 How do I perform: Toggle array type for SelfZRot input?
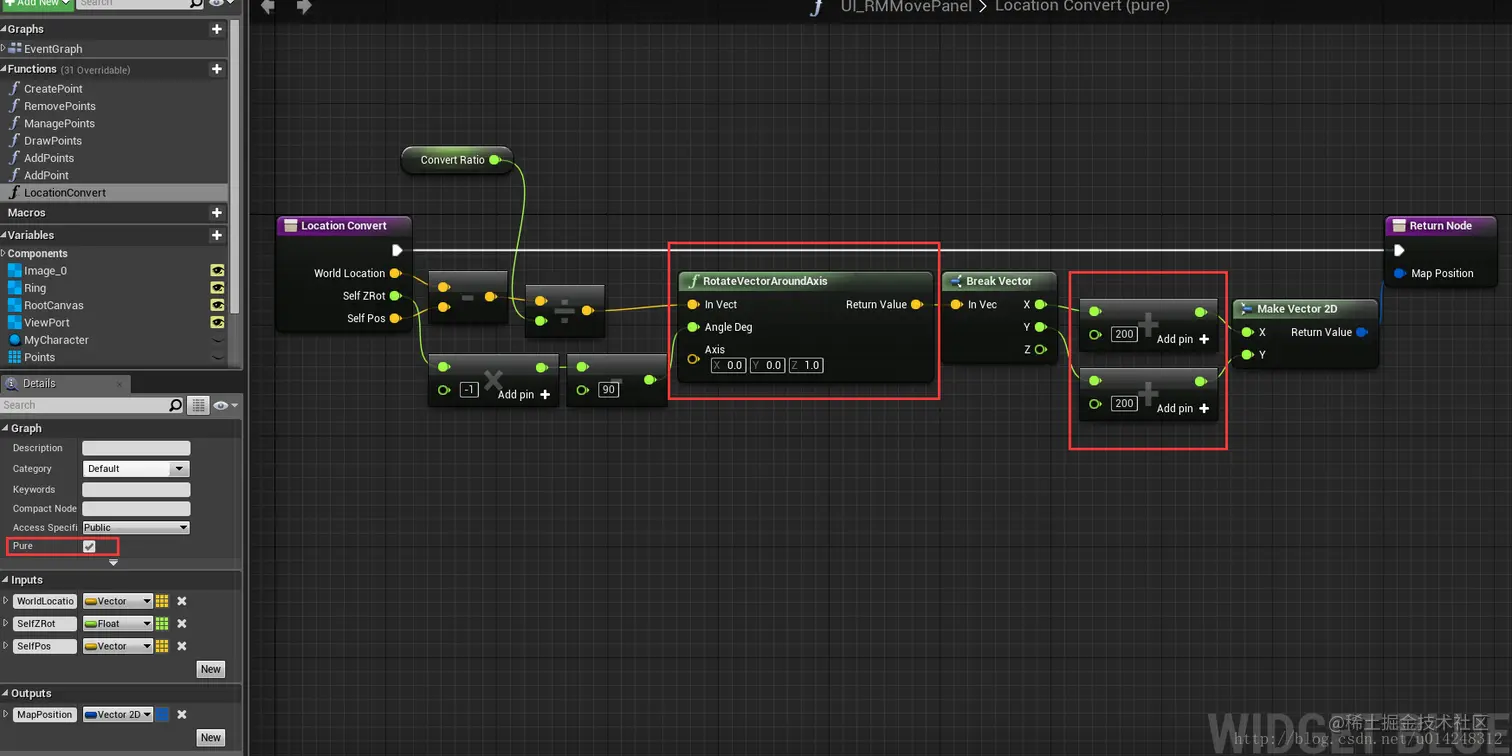162,624
